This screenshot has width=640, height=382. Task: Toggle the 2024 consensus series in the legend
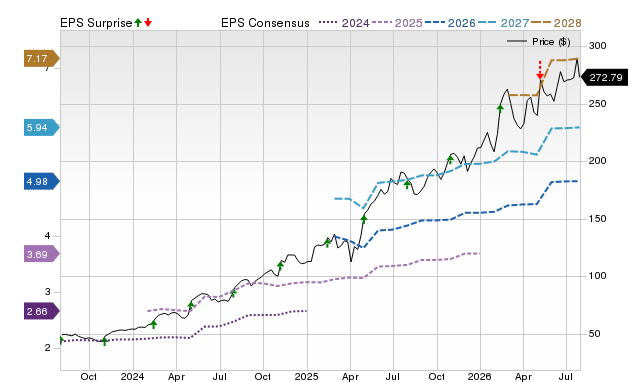tap(344, 23)
